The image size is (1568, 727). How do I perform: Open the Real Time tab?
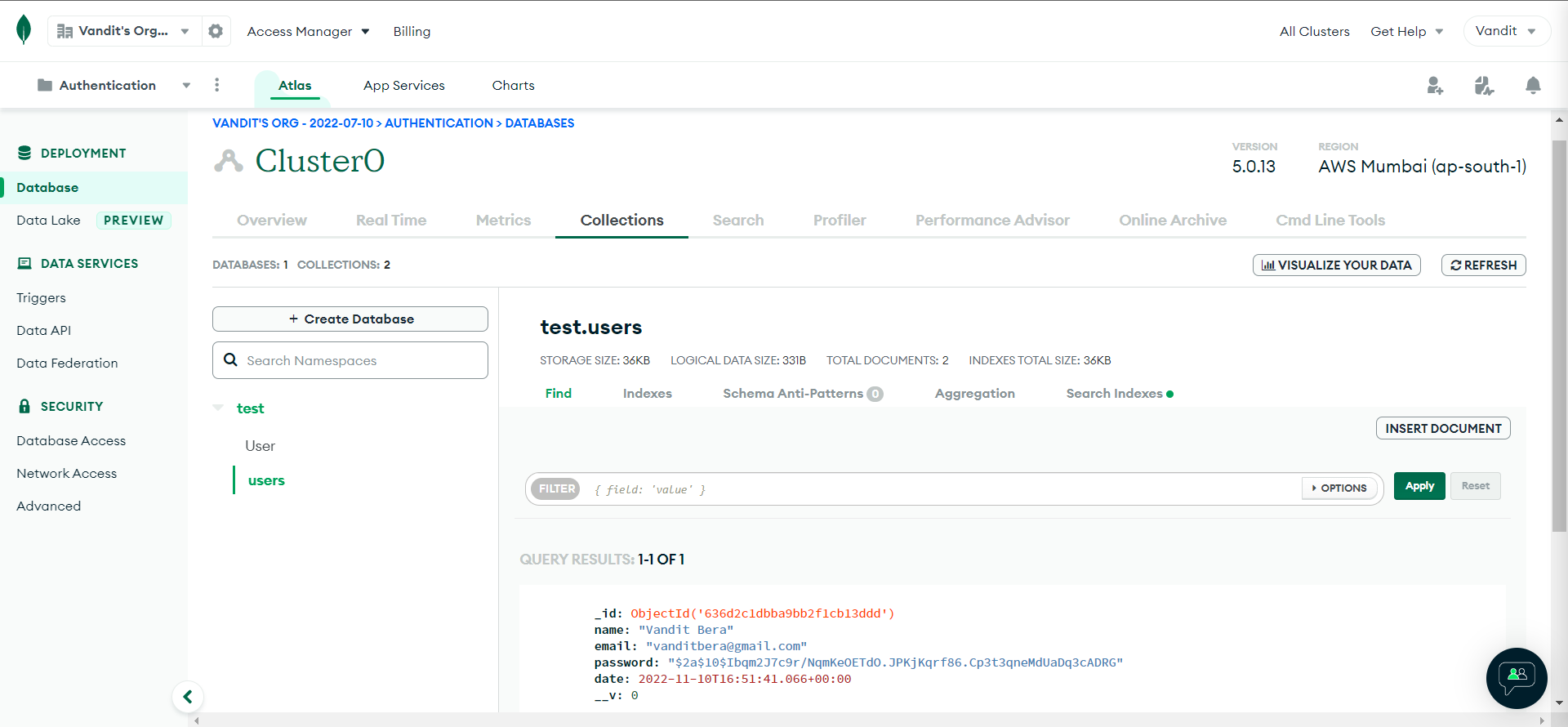tap(391, 220)
